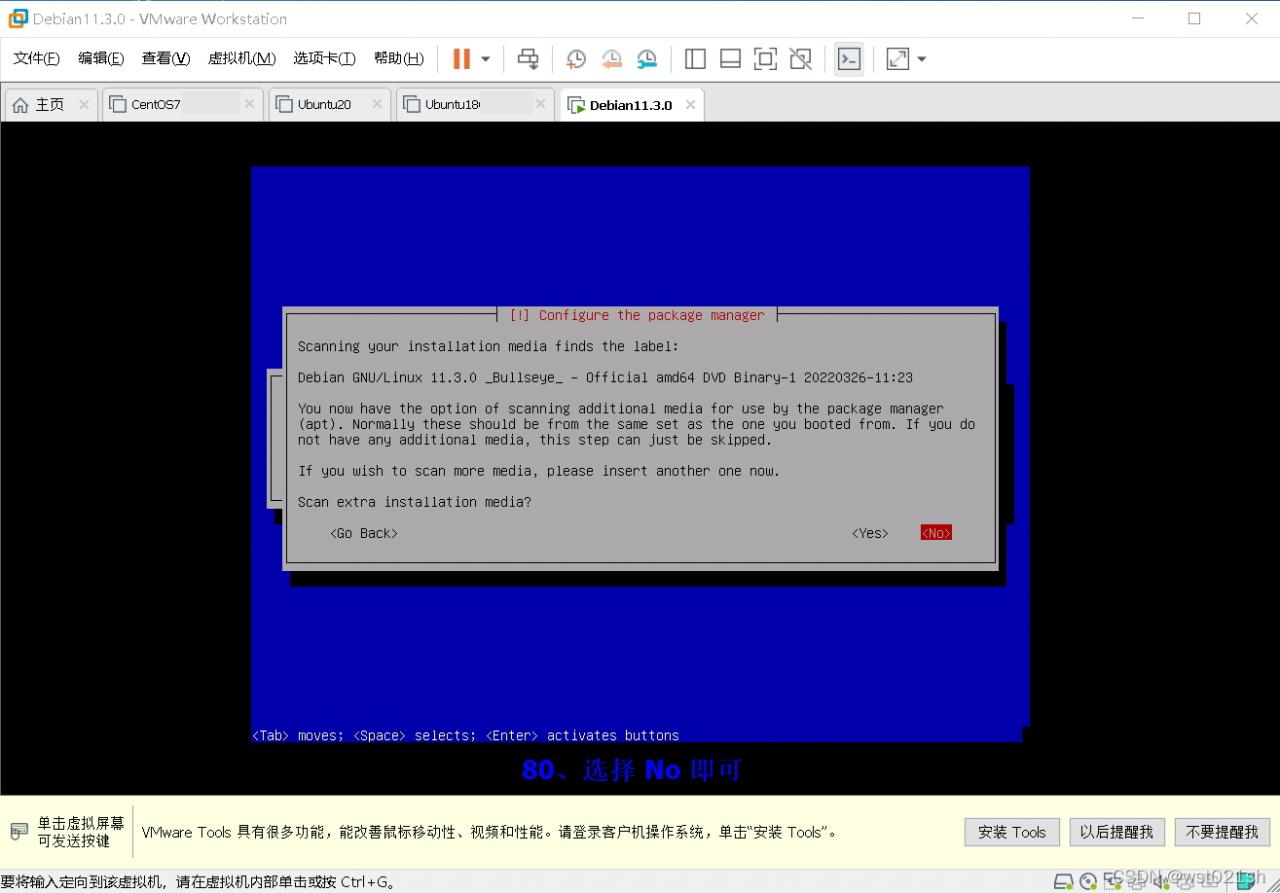1280x893 pixels.
Task: Open the snapshot manager icon
Action: (648, 59)
